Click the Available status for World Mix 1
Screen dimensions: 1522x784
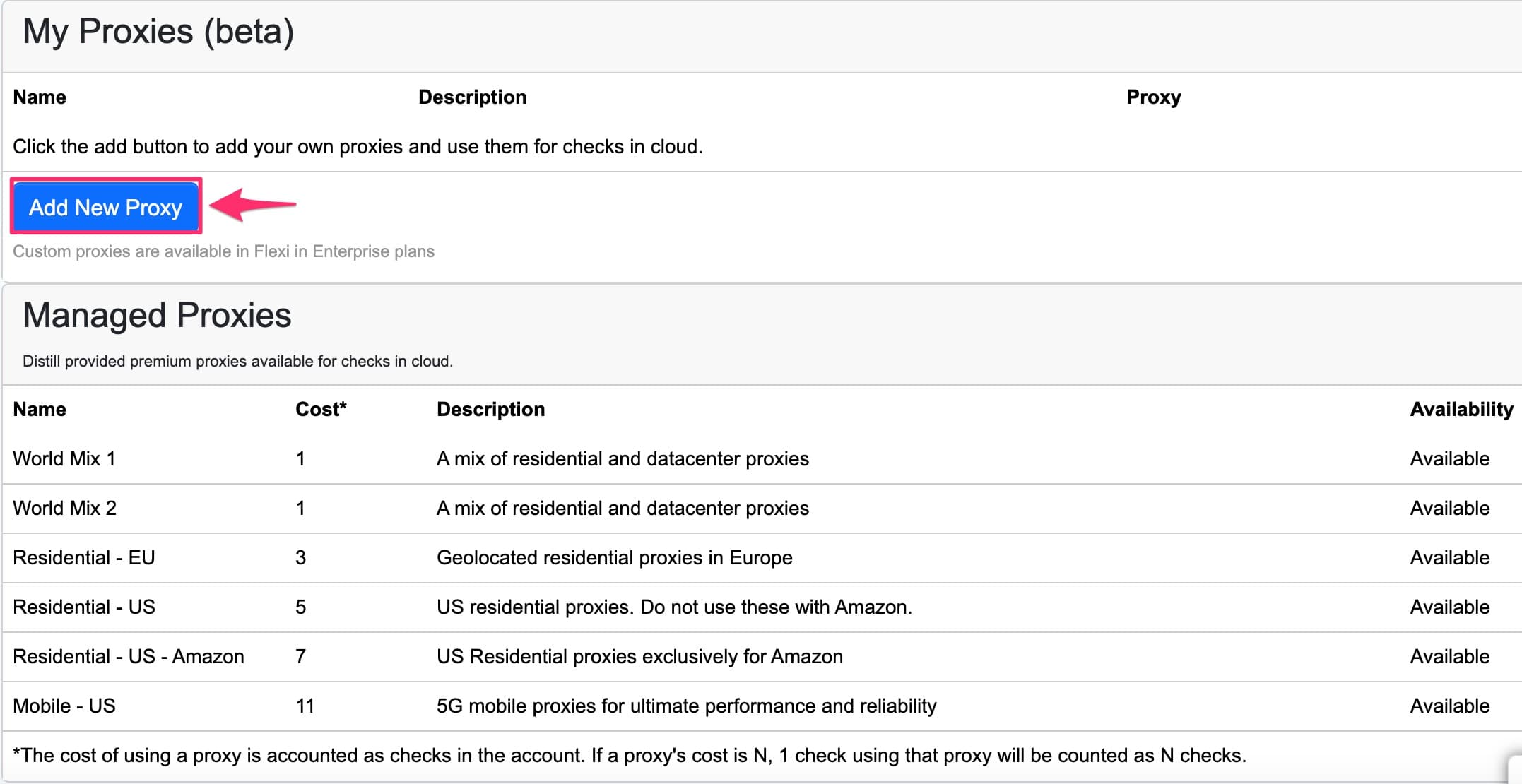(1449, 458)
